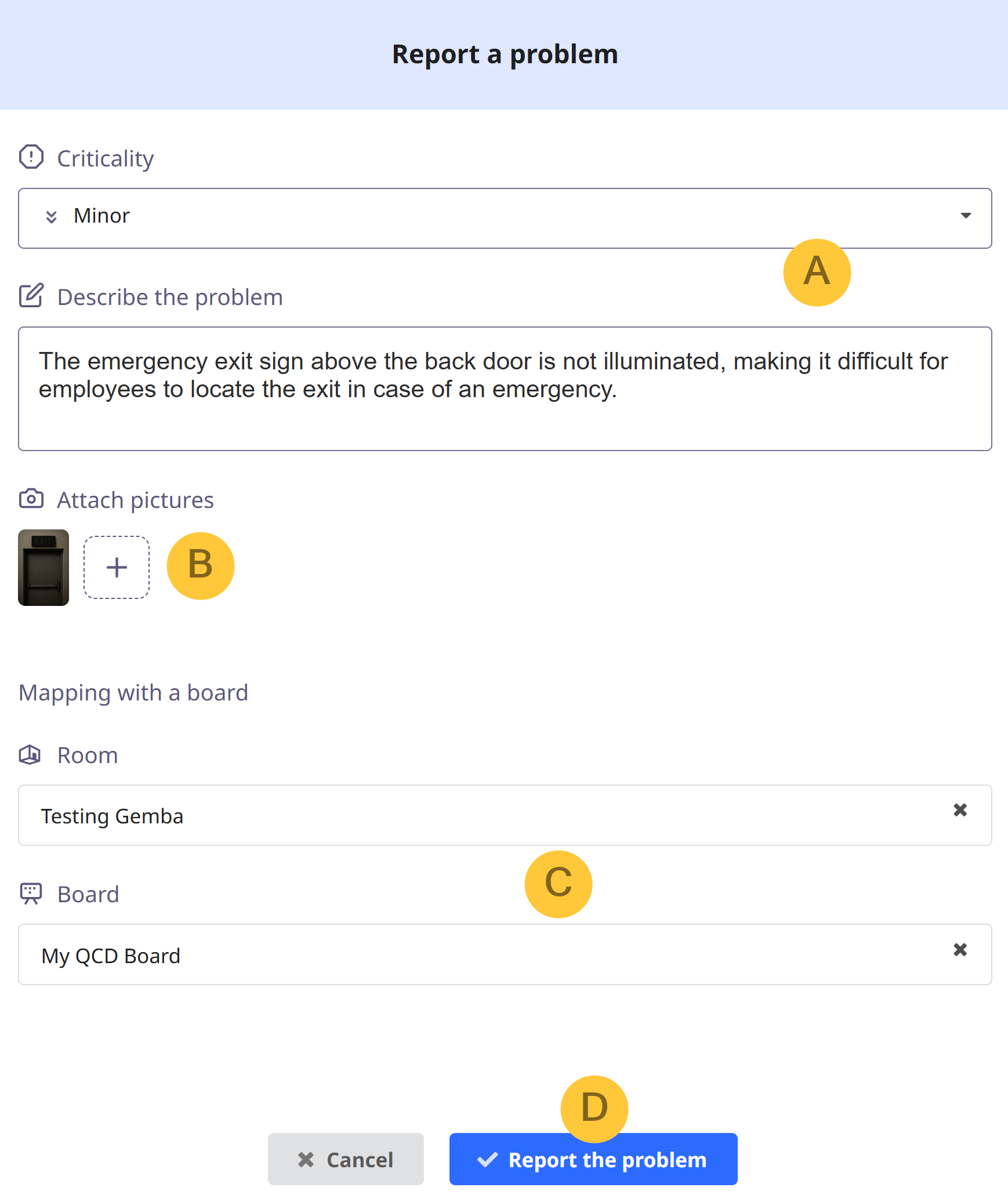1008x1202 pixels.
Task: Click the Room cube icon
Action: (30, 754)
